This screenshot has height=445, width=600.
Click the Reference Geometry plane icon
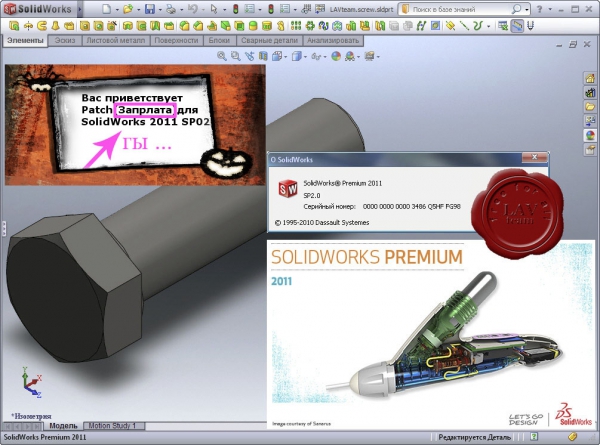pyautogui.click(x=450, y=26)
